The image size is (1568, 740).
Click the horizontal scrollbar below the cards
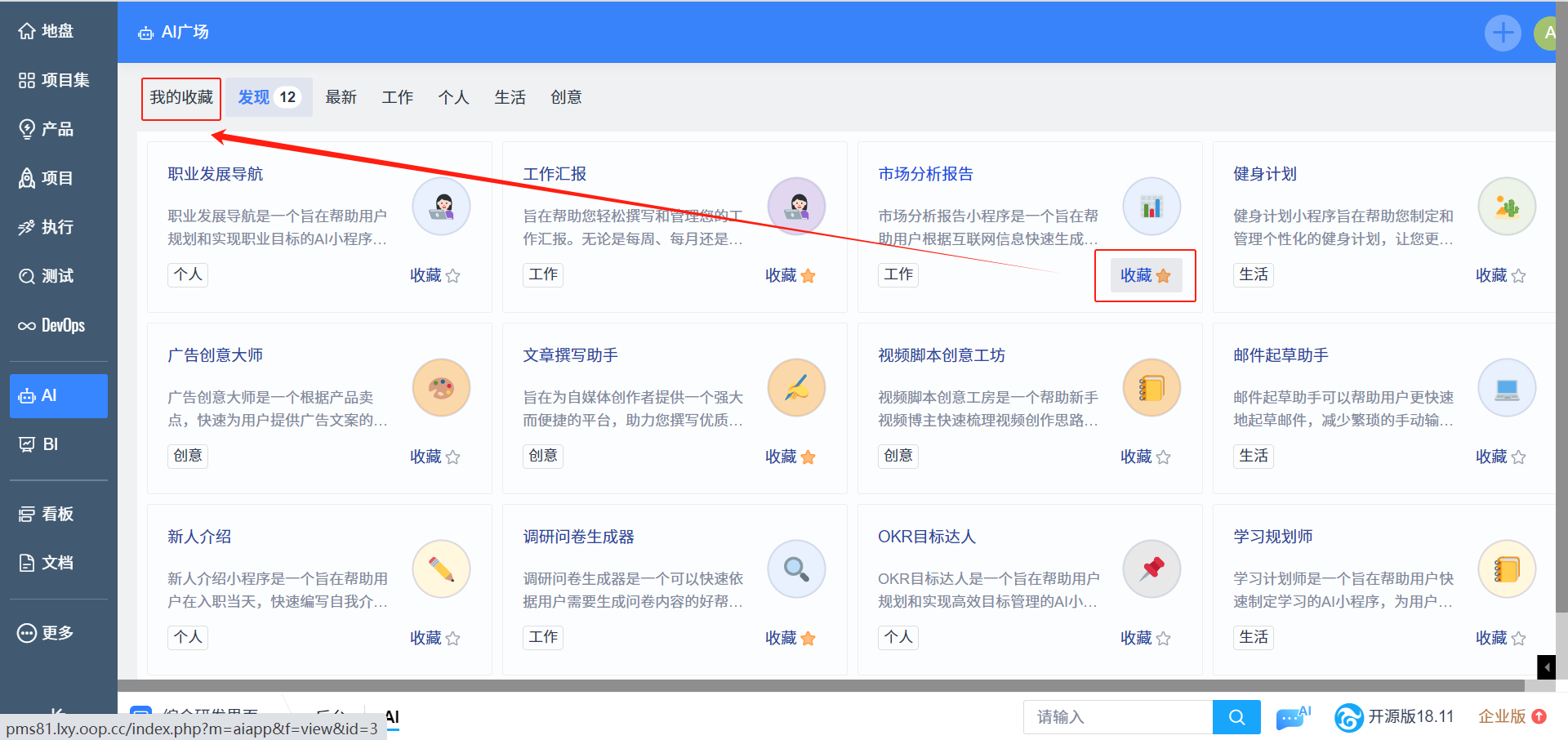coord(817,685)
